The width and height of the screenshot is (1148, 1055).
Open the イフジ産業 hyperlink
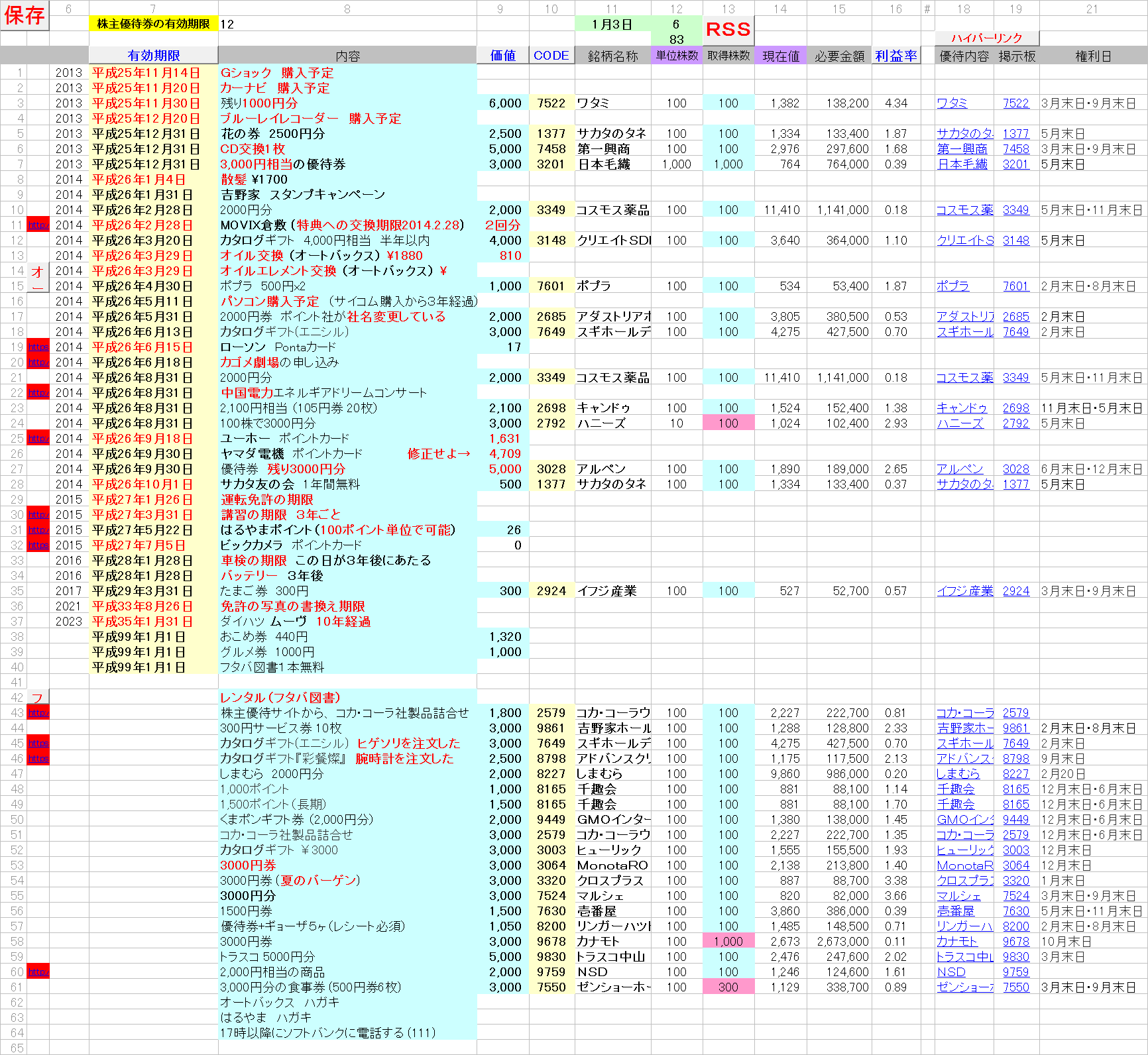[x=965, y=591]
